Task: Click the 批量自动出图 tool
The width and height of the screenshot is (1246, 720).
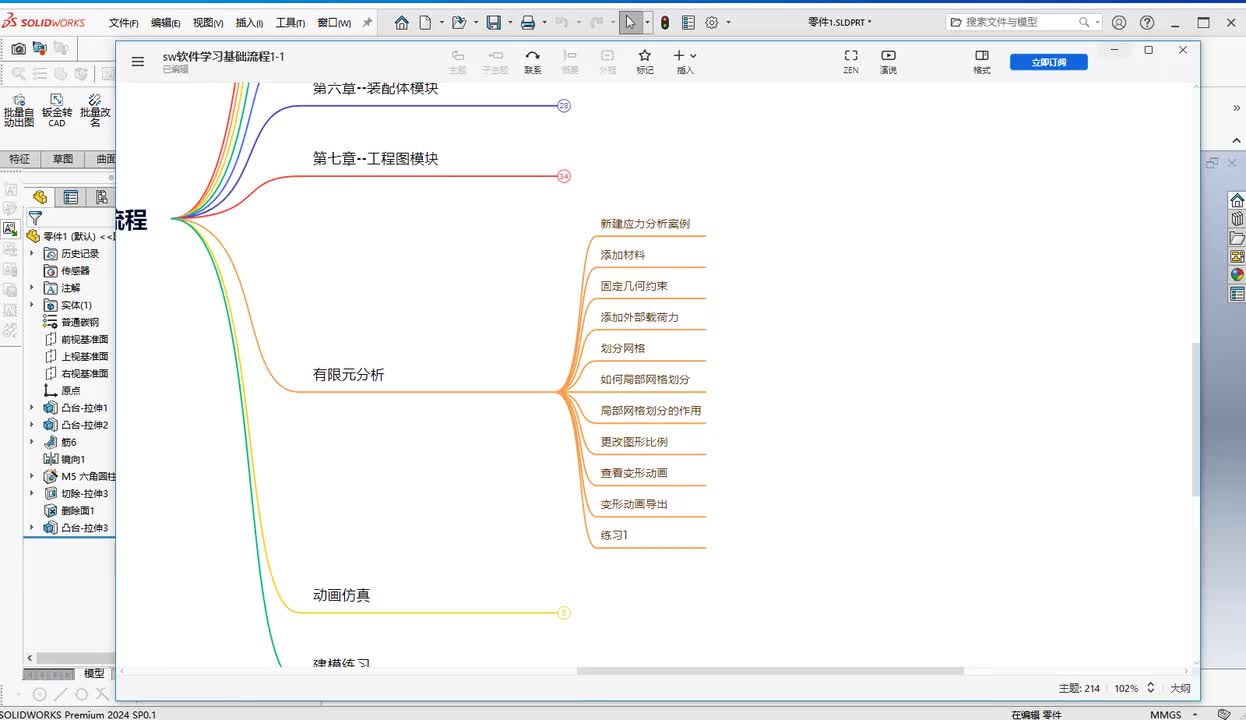Action: pyautogui.click(x=19, y=109)
